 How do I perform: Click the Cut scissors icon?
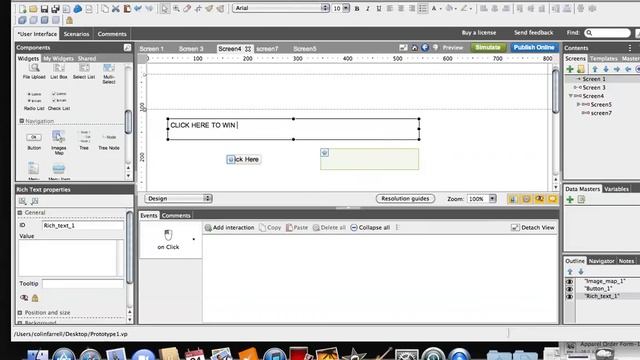click(116, 8)
